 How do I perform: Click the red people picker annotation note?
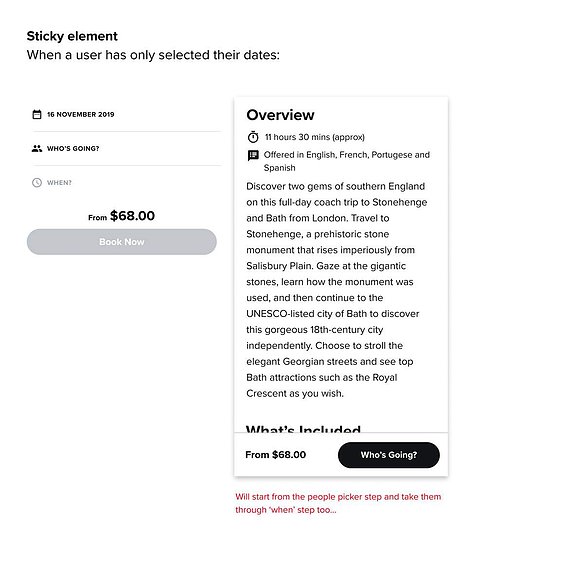point(338,503)
